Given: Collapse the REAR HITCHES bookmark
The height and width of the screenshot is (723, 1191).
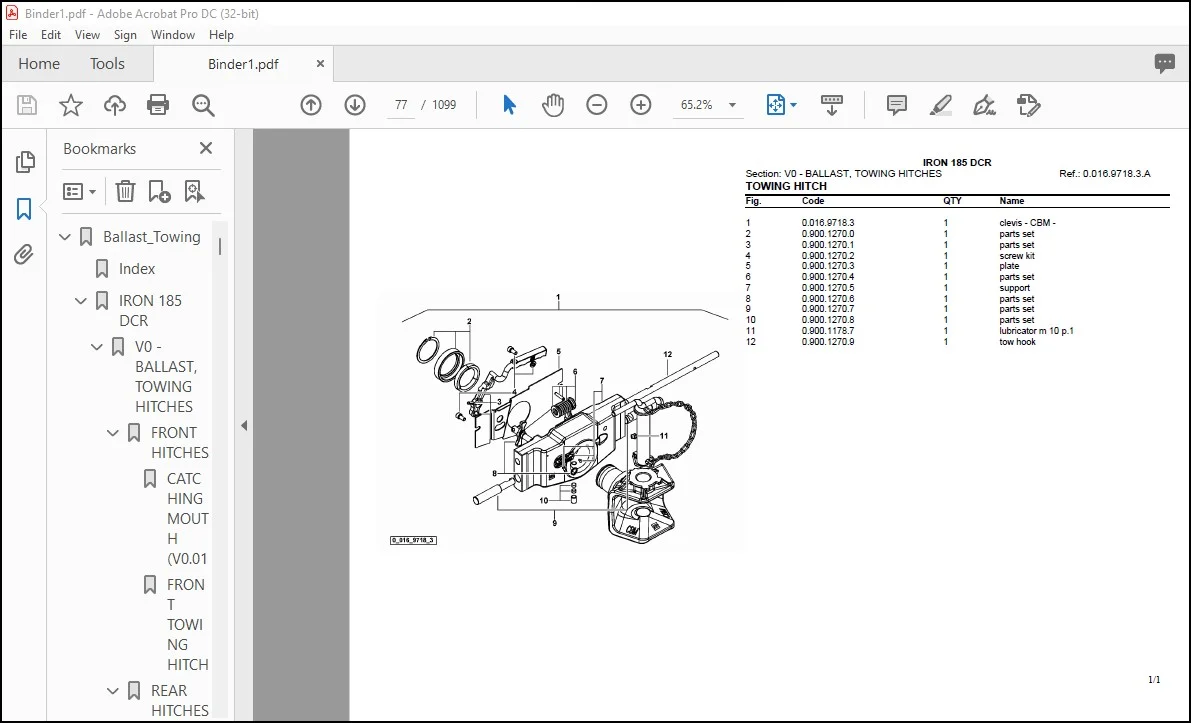Looking at the screenshot, I should [x=113, y=691].
